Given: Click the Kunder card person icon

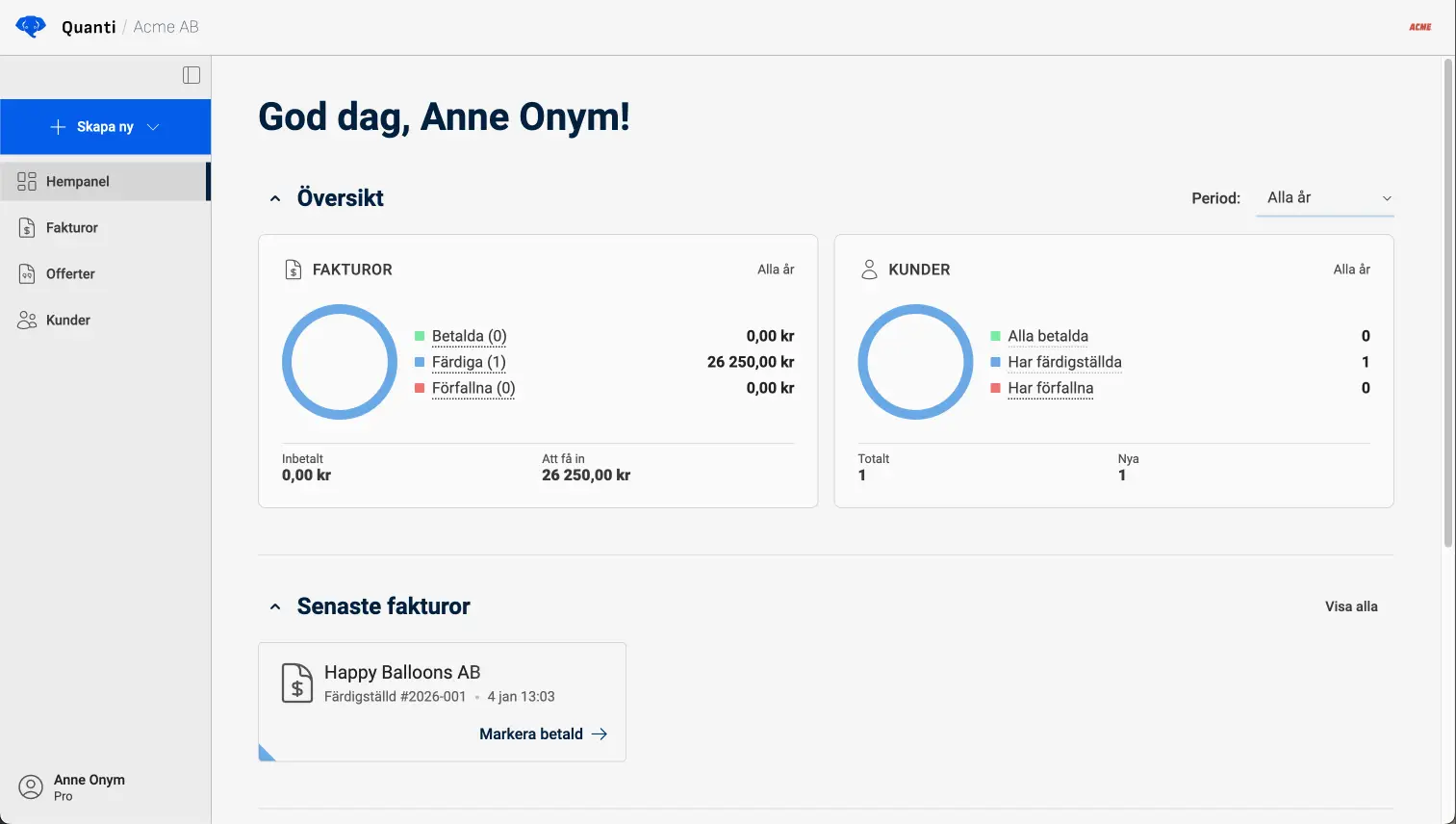Looking at the screenshot, I should 869,270.
